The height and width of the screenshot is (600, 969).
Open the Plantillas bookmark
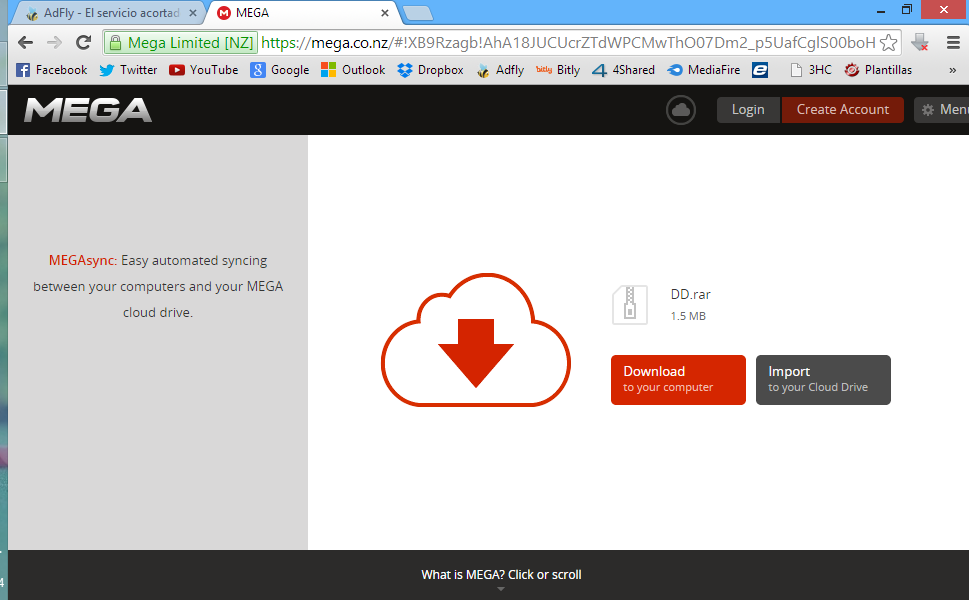tap(878, 70)
